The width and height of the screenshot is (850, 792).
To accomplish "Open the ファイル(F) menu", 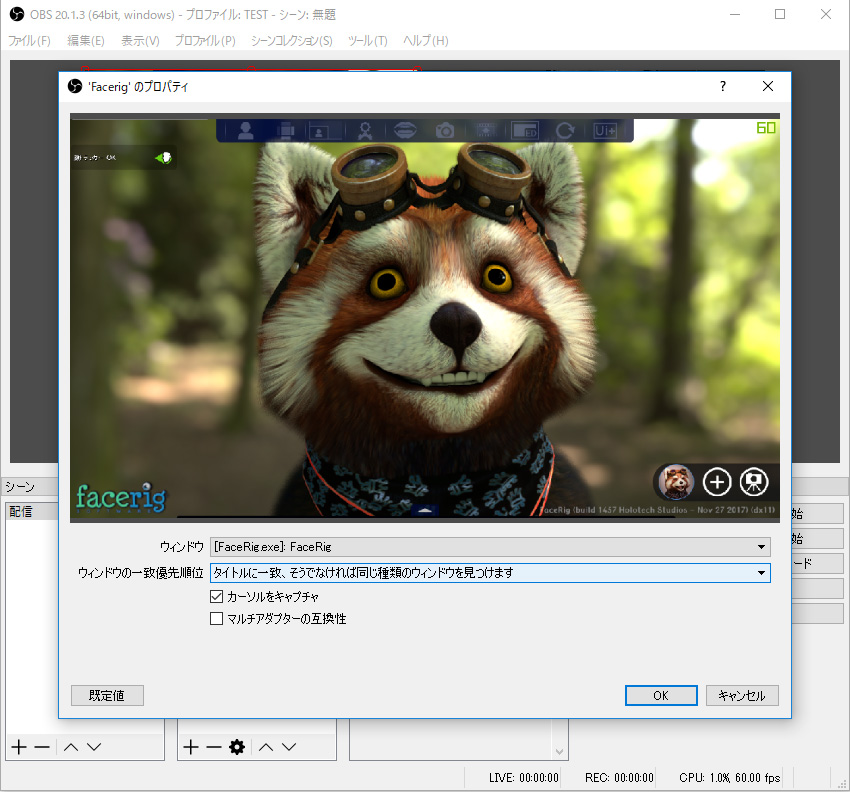I will pyautogui.click(x=29, y=41).
